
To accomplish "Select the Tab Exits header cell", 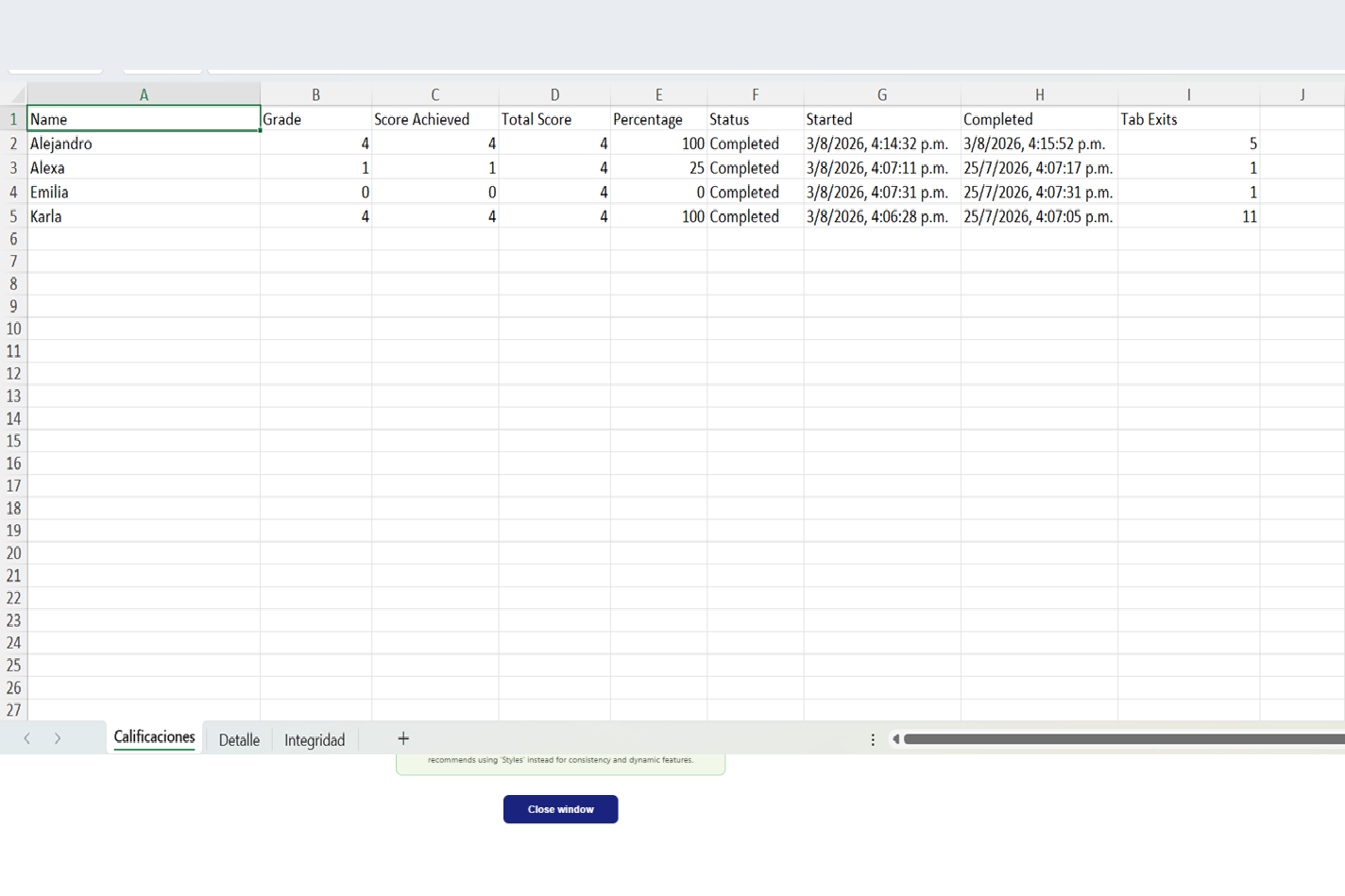I will 1188,119.
